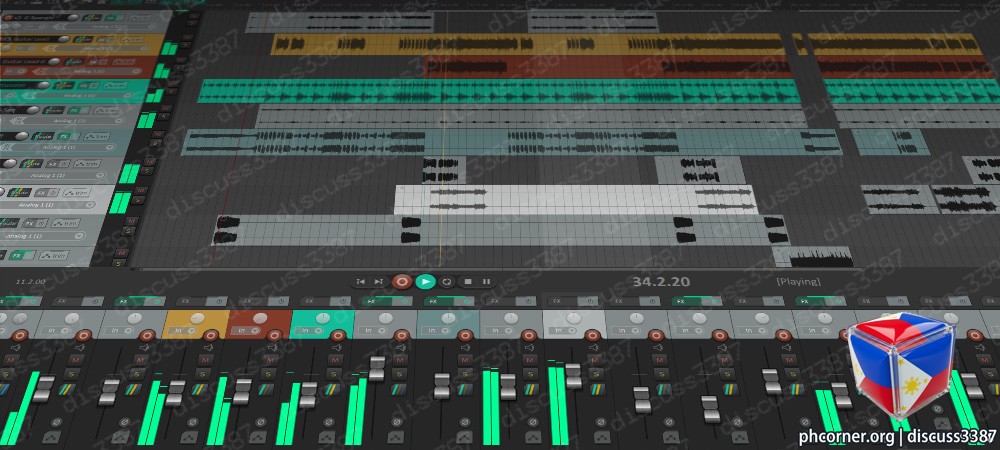Open envelope icon on orange mixer strip
The width and height of the screenshot is (1000, 450).
(189, 437)
